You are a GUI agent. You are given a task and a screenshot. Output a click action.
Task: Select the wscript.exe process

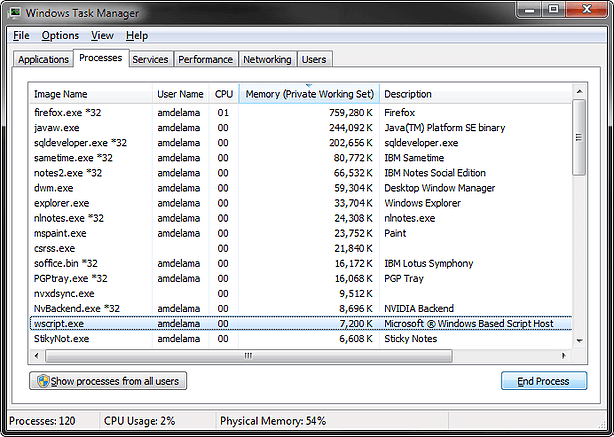(x=301, y=324)
